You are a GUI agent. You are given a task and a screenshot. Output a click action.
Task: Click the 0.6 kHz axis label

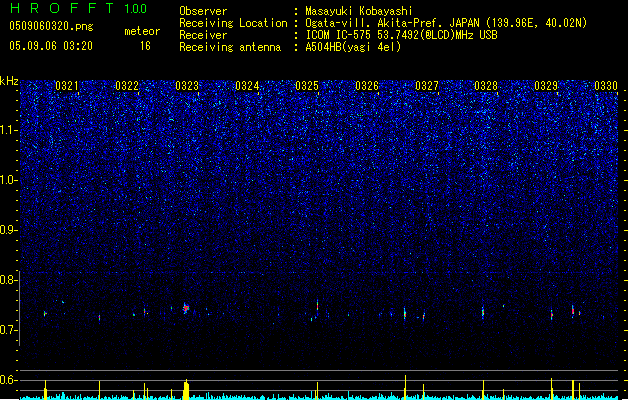[x=9, y=380]
